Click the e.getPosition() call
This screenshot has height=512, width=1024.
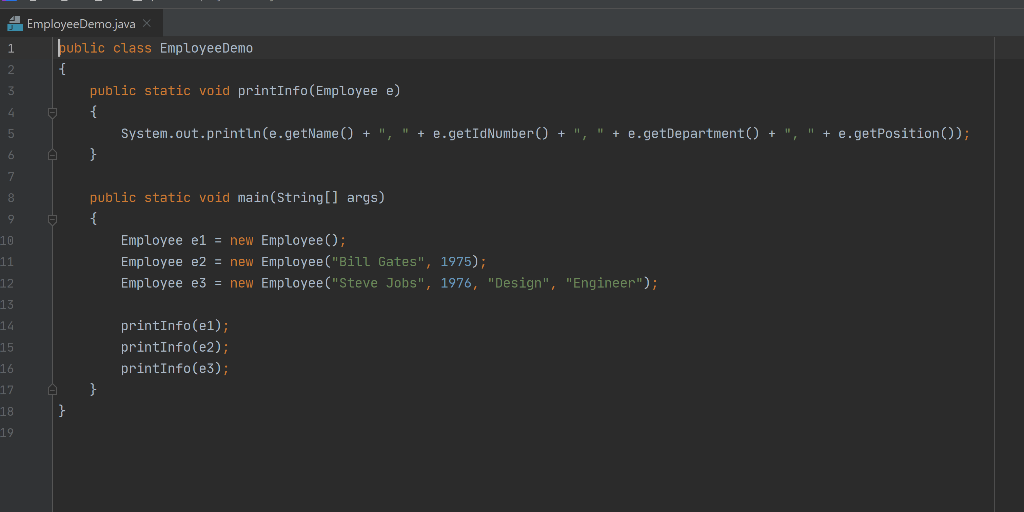click(x=897, y=134)
